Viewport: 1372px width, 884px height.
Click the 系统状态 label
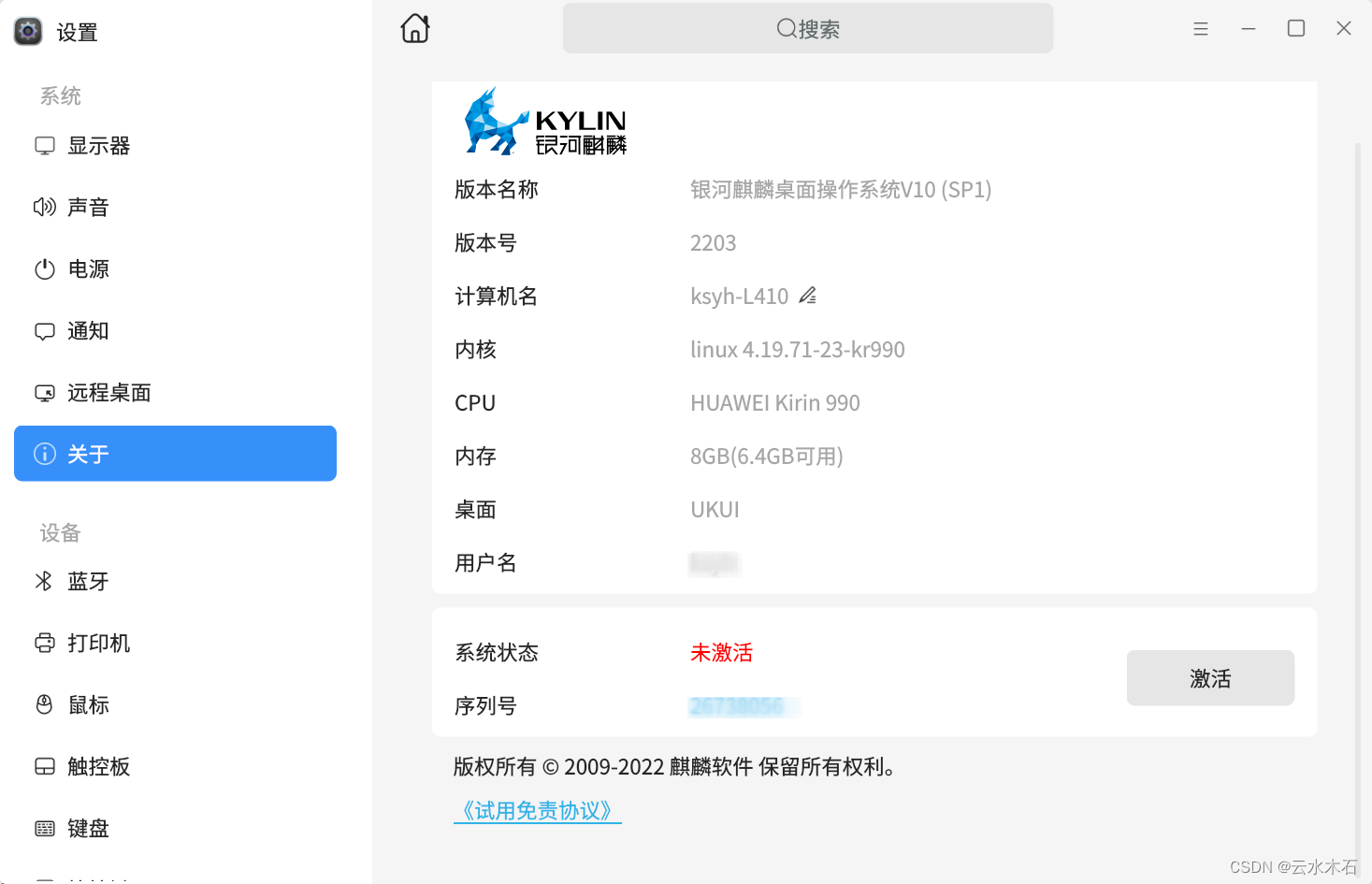pos(497,652)
